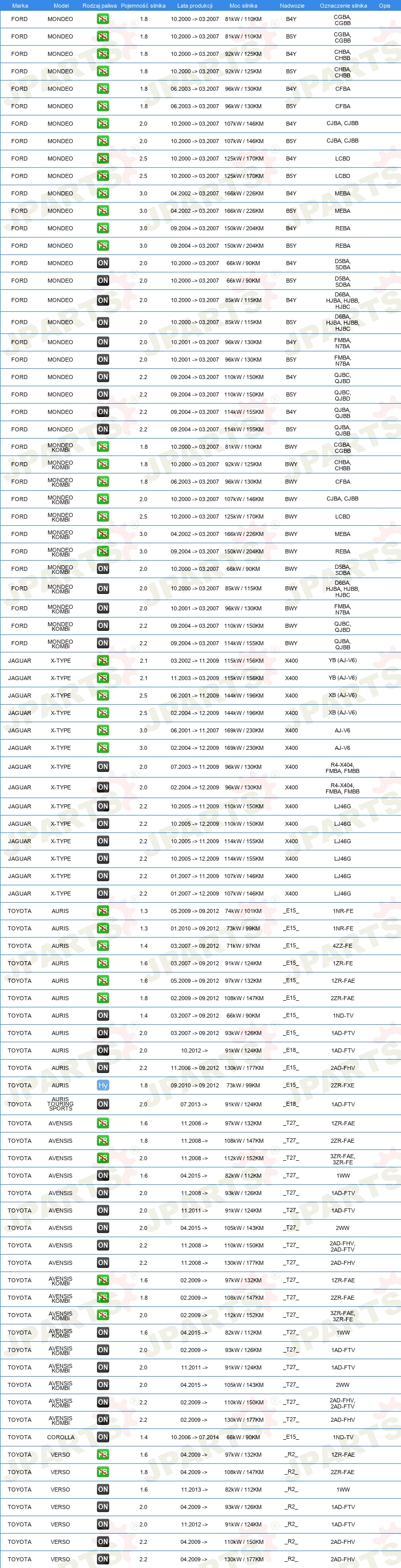Select the AURIS TOURING SPORTS model cell

pos(60,1104)
